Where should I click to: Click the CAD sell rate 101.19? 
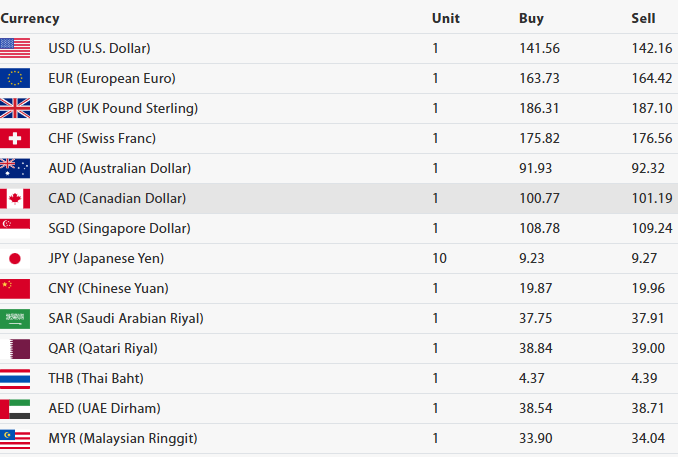pos(651,198)
